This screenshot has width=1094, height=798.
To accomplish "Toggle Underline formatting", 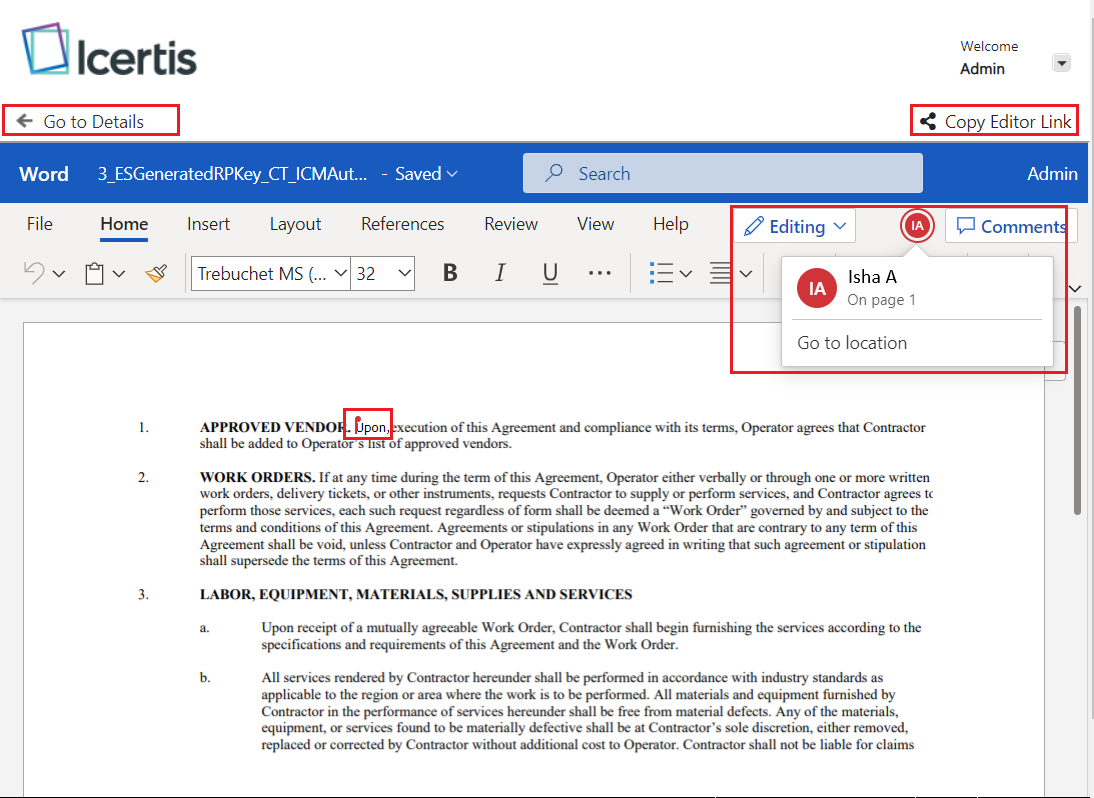I will click(550, 273).
